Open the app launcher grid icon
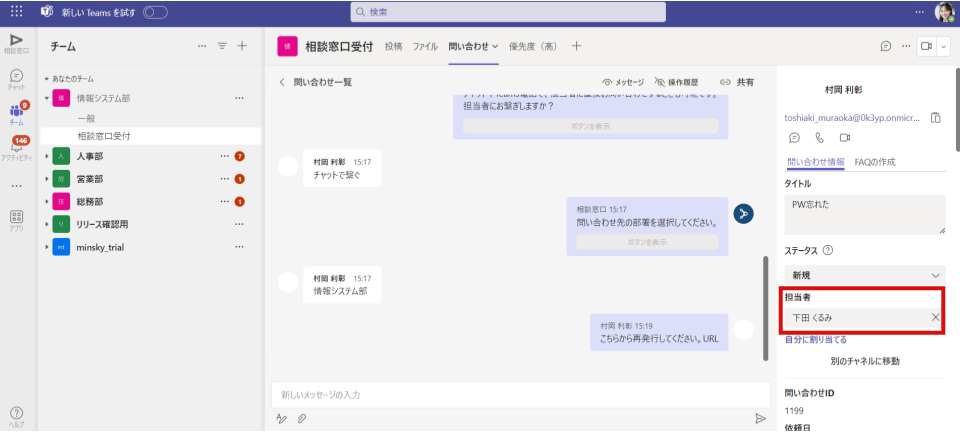The width and height of the screenshot is (960, 434). point(17,12)
